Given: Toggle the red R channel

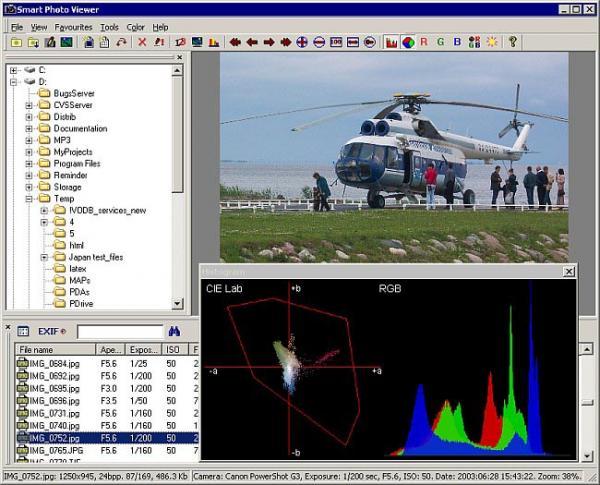Looking at the screenshot, I should 424,42.
